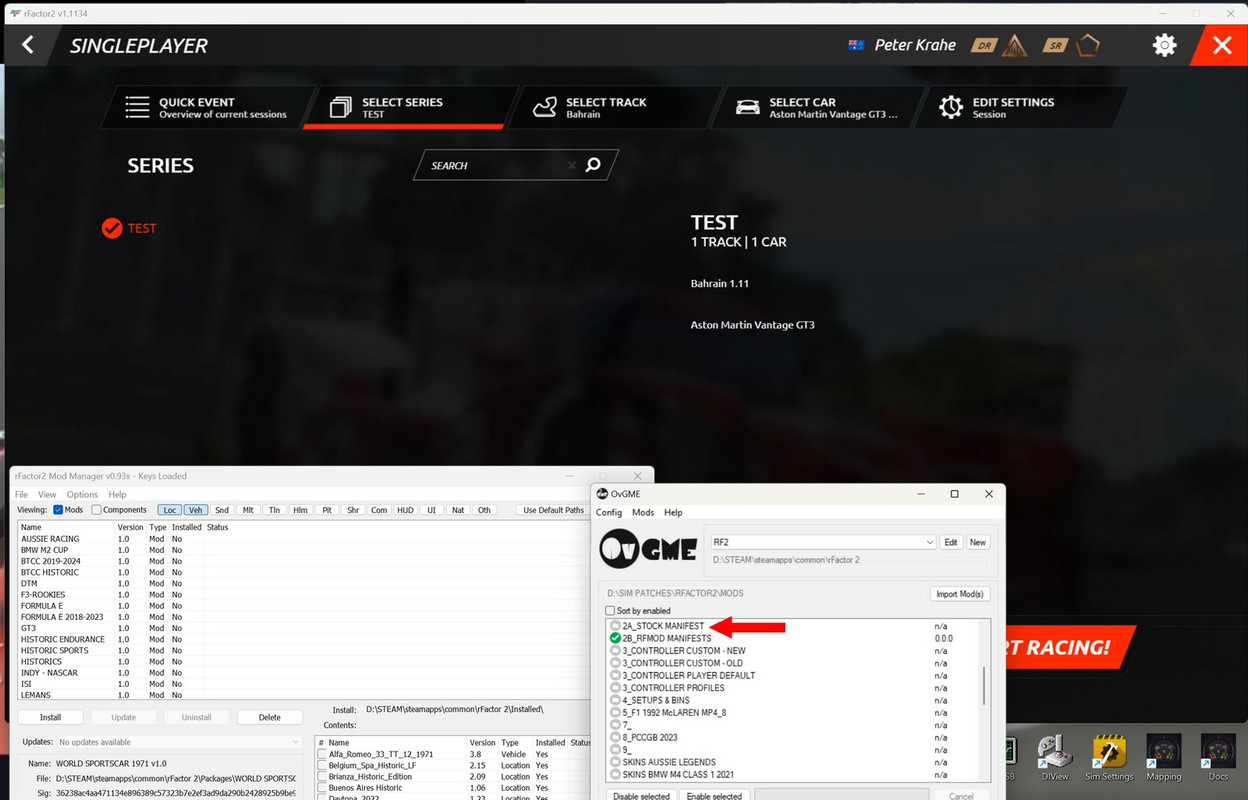Click Delete in Mod Manager
This screenshot has height=800, width=1248.
270,717
